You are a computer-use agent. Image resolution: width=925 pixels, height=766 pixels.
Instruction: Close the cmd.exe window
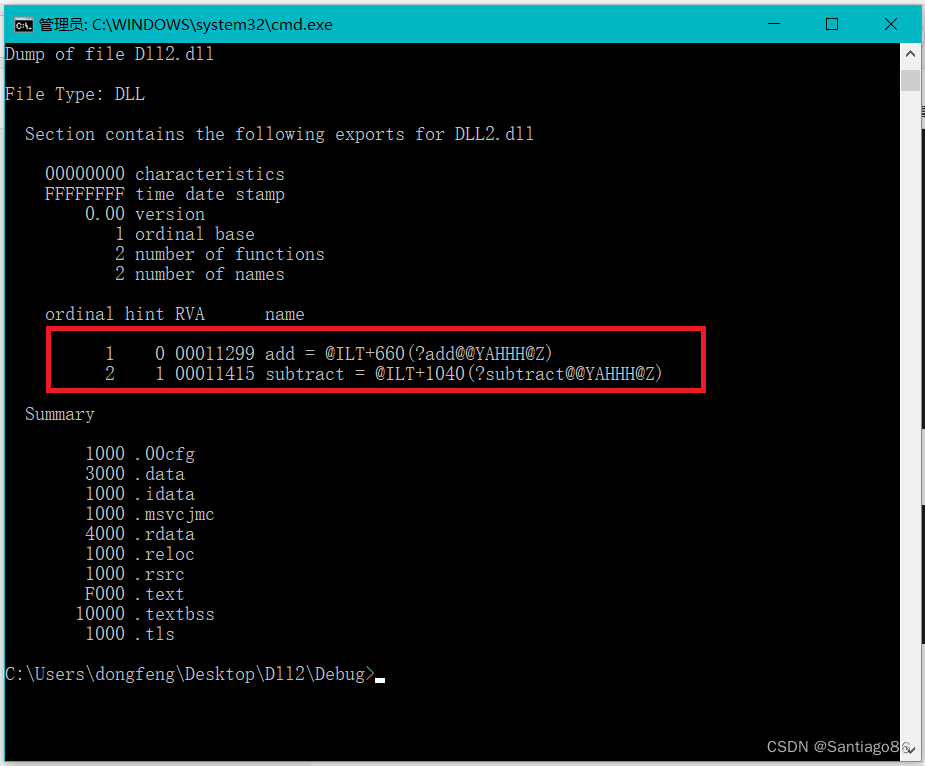click(891, 24)
